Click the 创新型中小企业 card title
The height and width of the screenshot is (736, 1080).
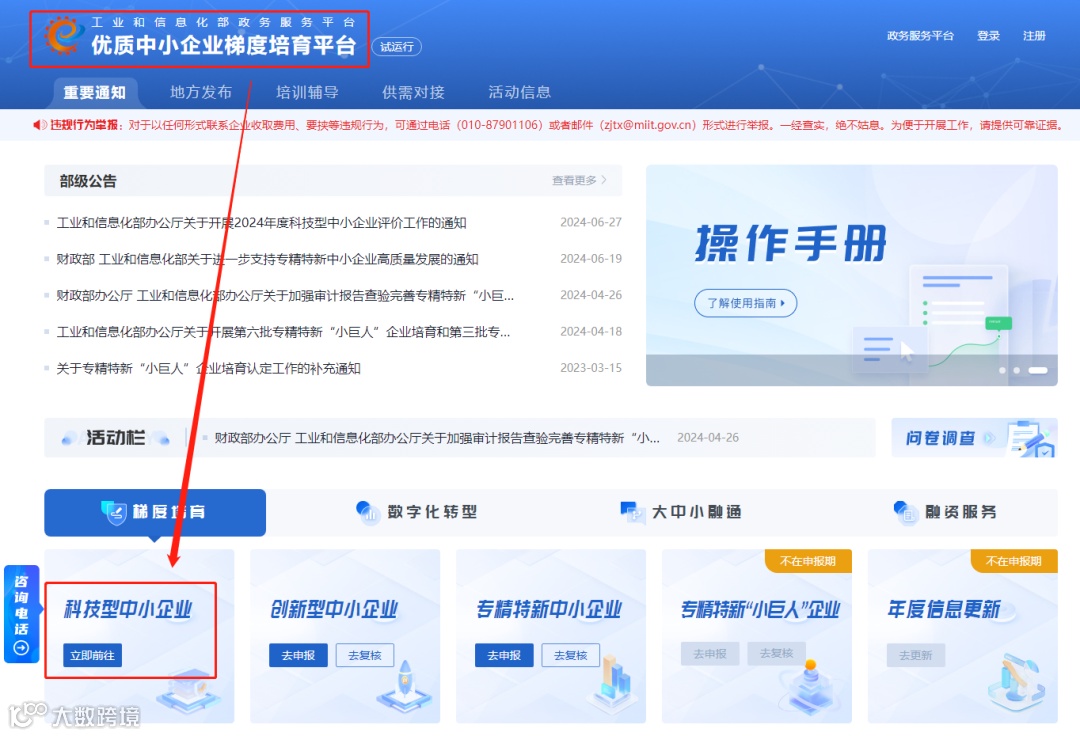pos(334,609)
